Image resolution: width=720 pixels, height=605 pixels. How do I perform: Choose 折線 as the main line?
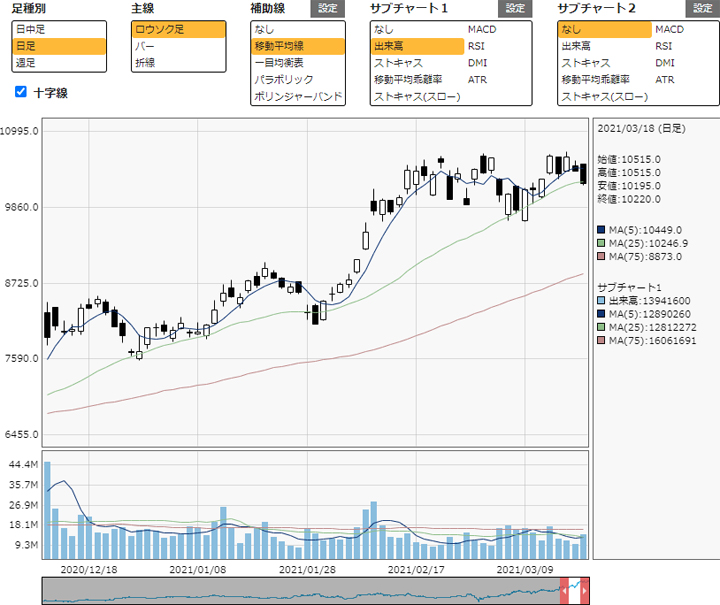(x=179, y=63)
